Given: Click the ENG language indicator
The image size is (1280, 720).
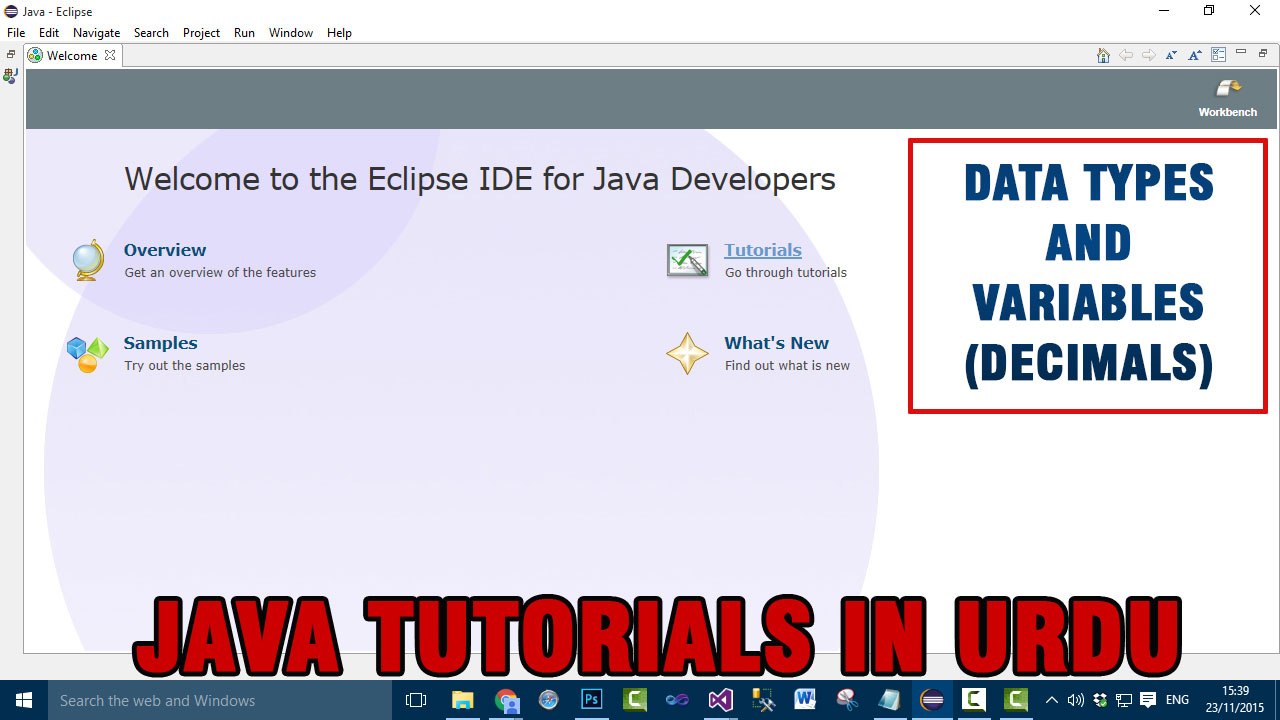Looking at the screenshot, I should click(x=1178, y=700).
